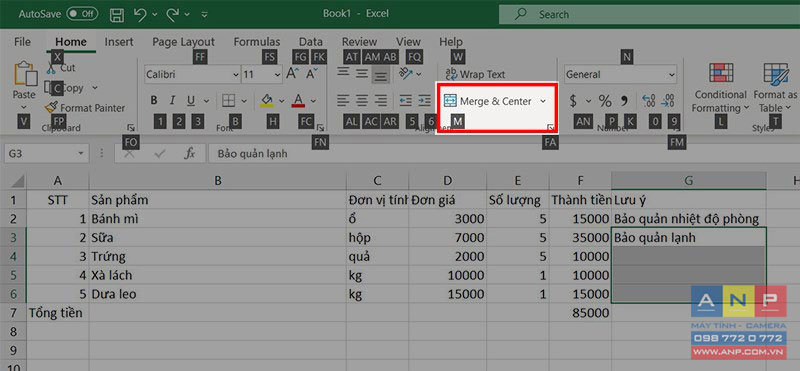This screenshot has width=800, height=371.
Task: Toggle the AutoSave switch
Action: click(x=83, y=14)
